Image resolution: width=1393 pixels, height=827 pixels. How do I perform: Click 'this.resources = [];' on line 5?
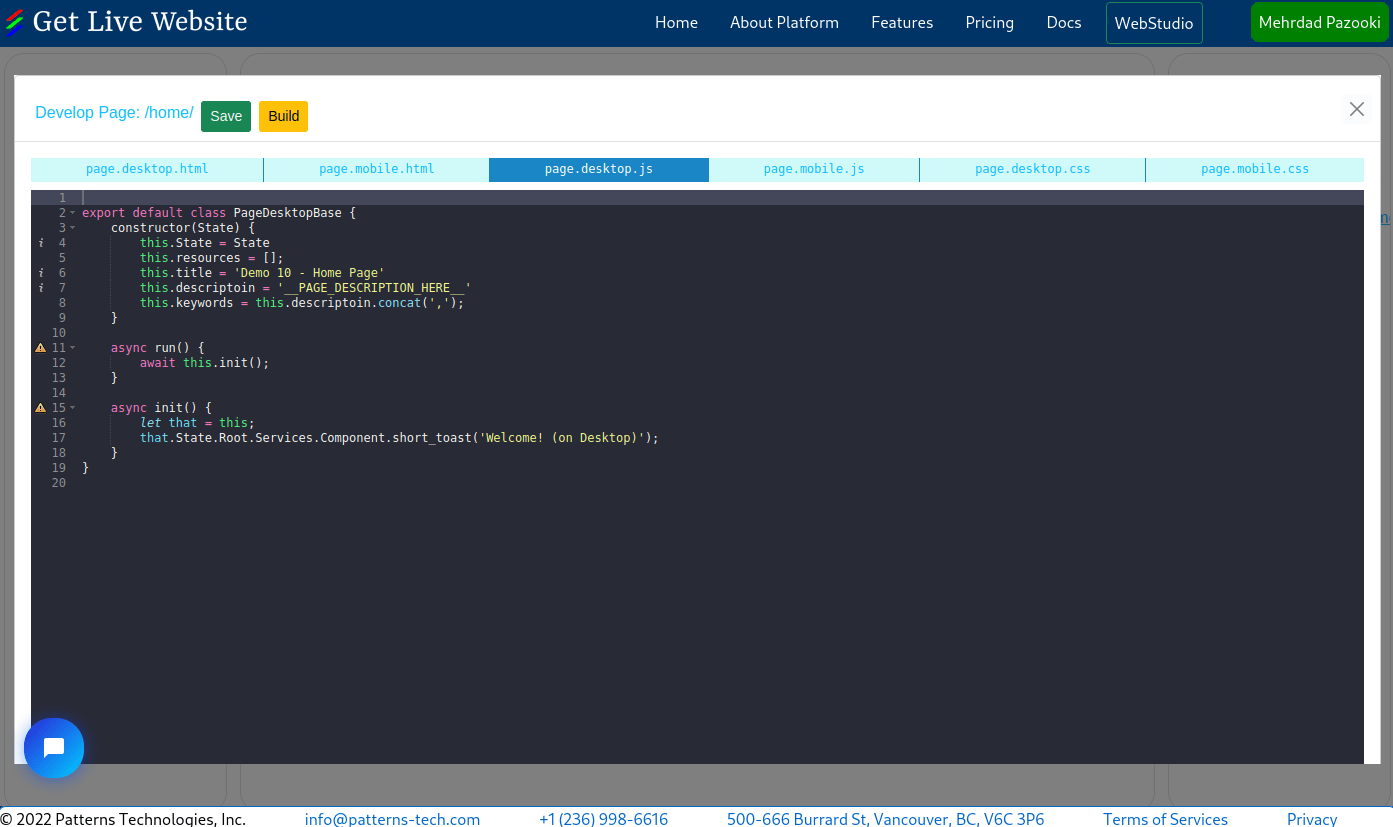(211, 258)
